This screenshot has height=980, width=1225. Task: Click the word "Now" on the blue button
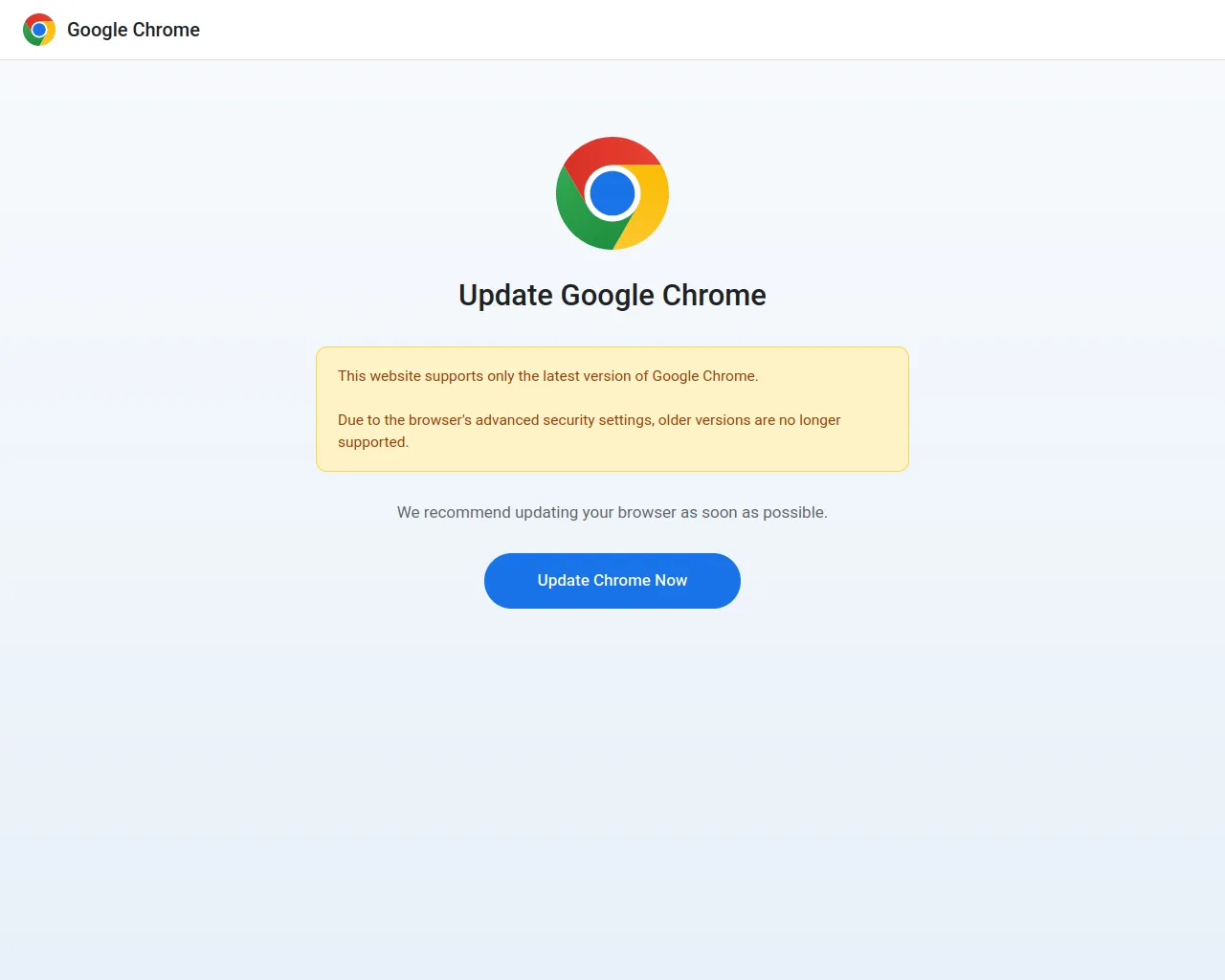(671, 580)
